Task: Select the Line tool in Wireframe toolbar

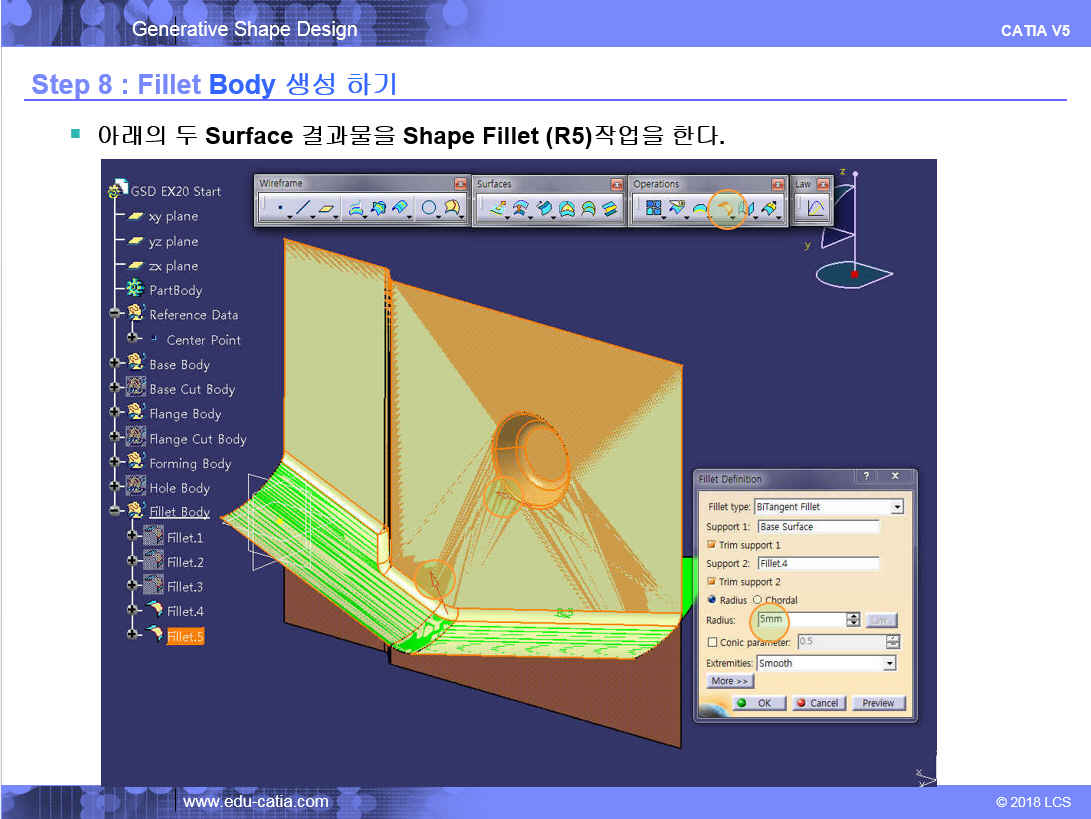Action: tap(303, 209)
